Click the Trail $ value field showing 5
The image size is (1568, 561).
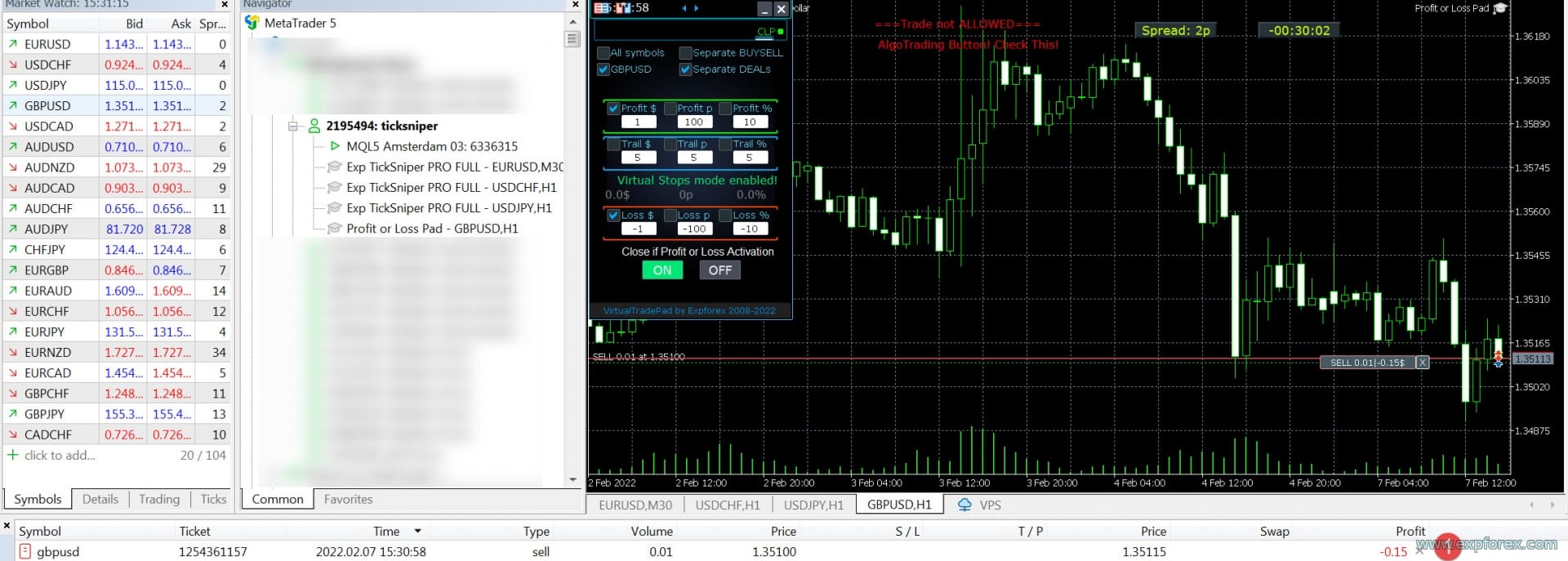637,158
